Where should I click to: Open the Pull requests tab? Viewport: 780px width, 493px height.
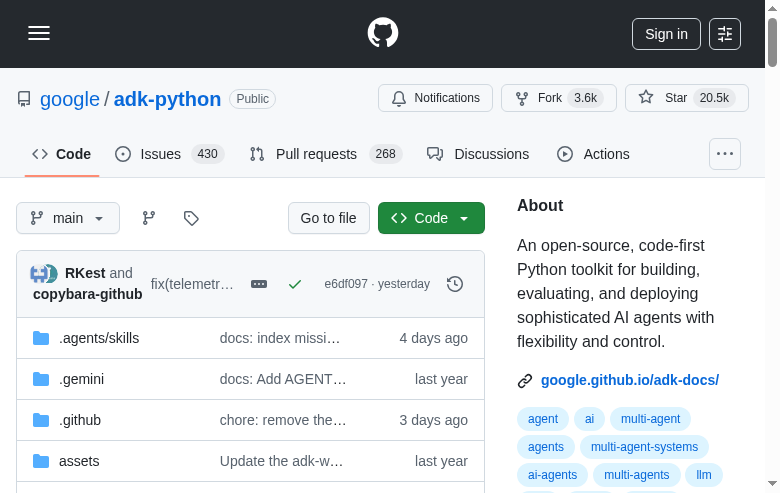[x=326, y=154]
